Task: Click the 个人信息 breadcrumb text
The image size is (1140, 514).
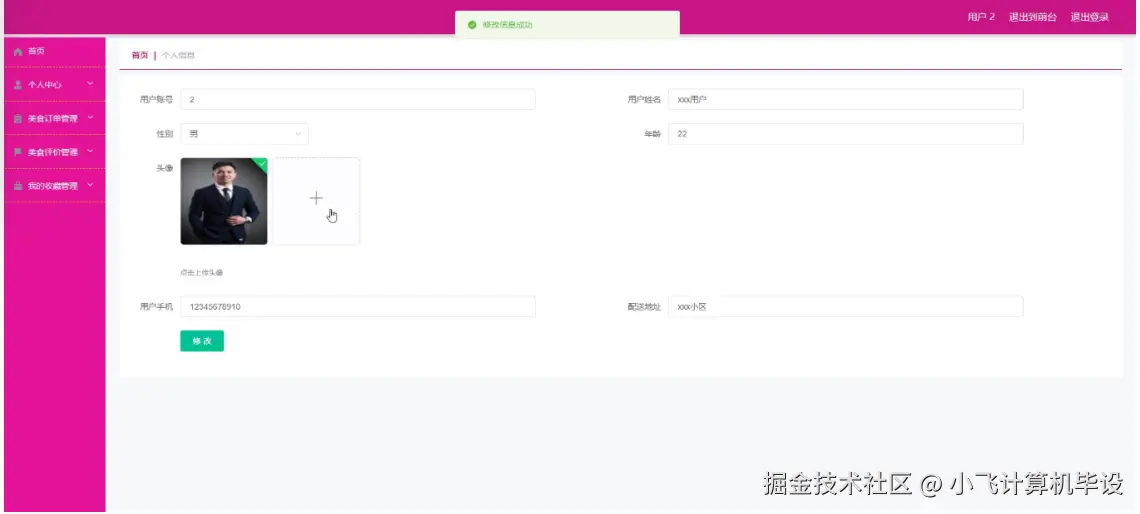Action: (178, 55)
